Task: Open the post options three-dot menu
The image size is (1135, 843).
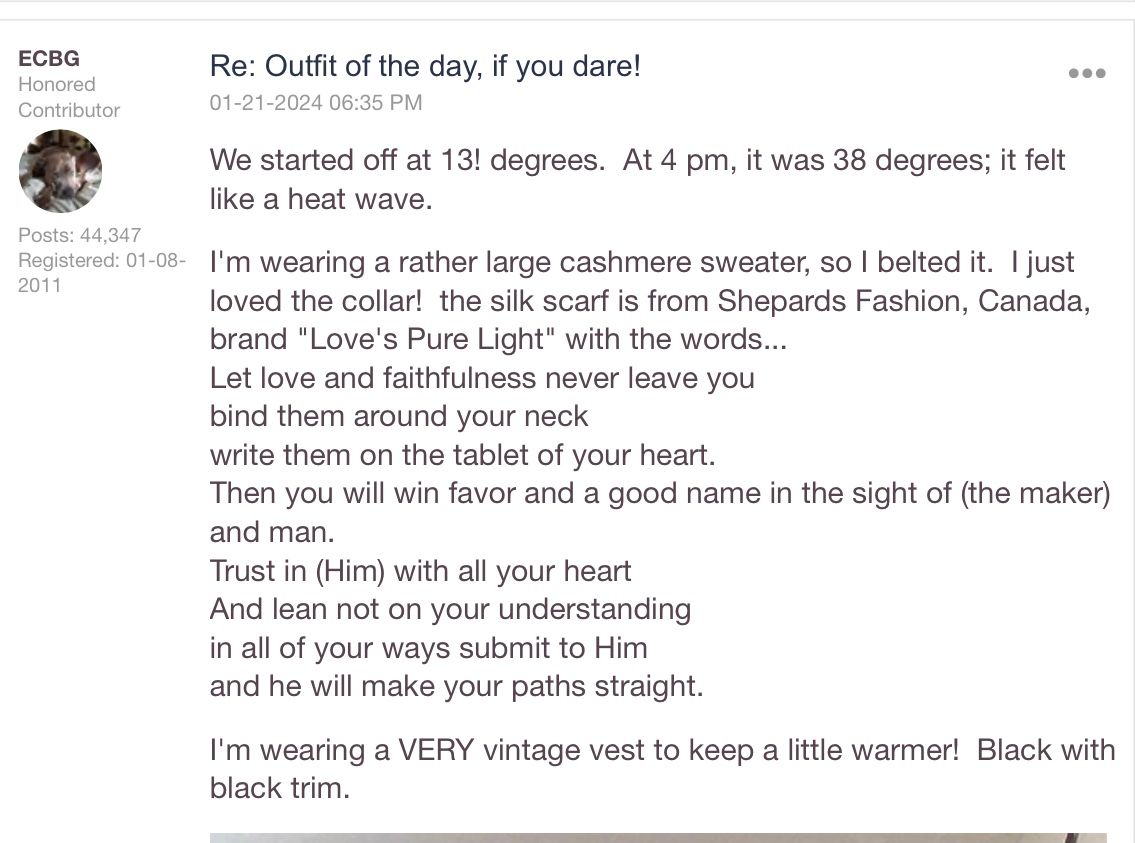Action: [1086, 73]
